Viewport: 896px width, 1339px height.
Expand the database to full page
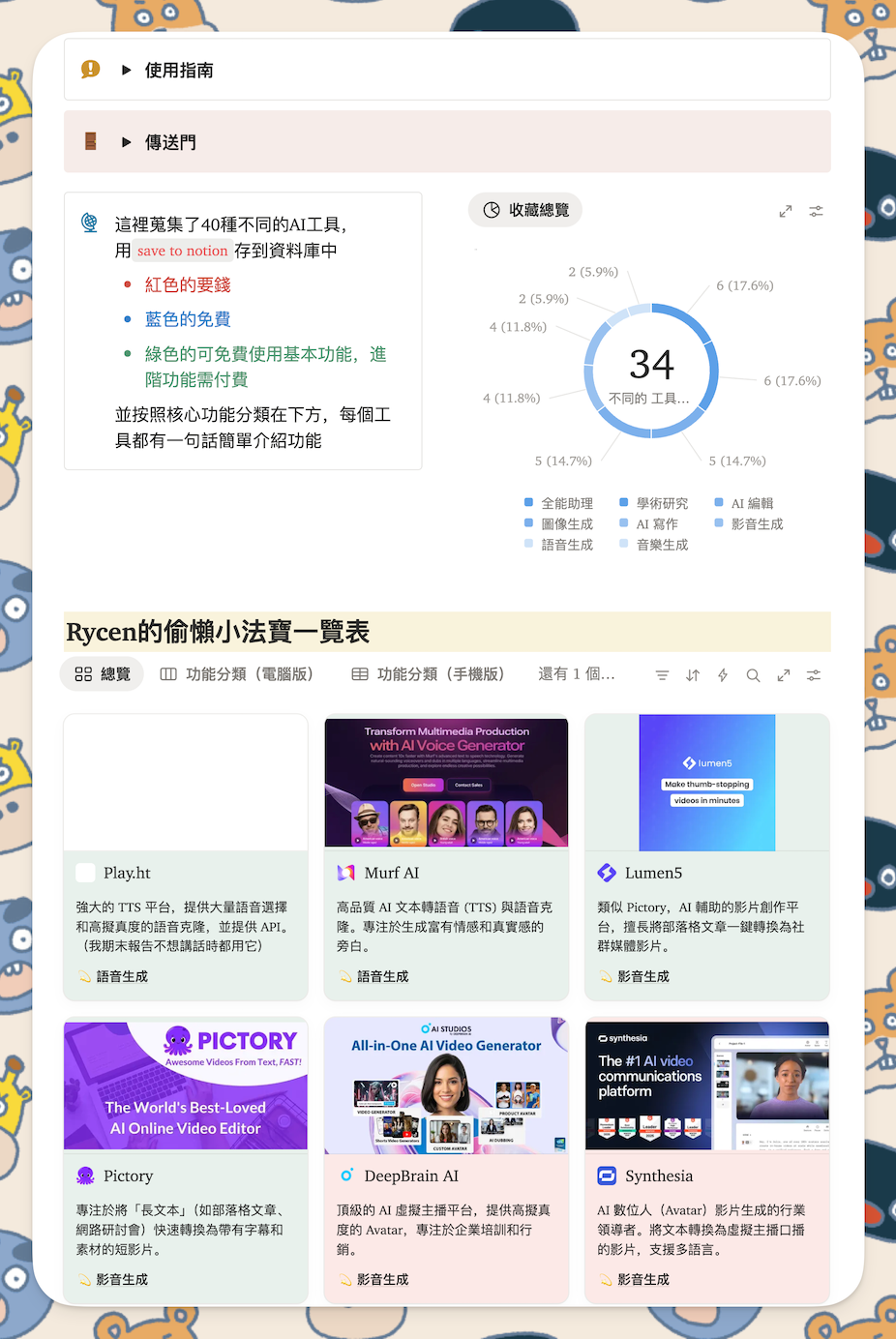pyautogui.click(x=784, y=675)
